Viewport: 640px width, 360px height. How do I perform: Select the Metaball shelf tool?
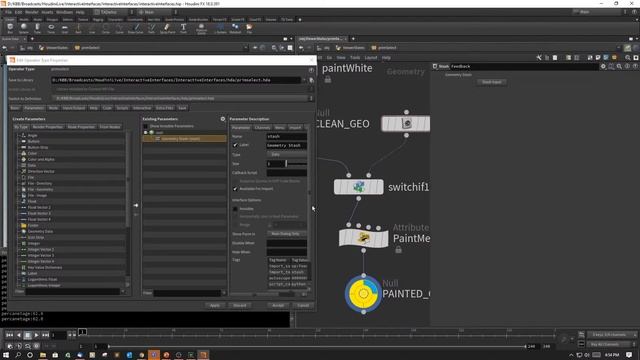coord(235,28)
